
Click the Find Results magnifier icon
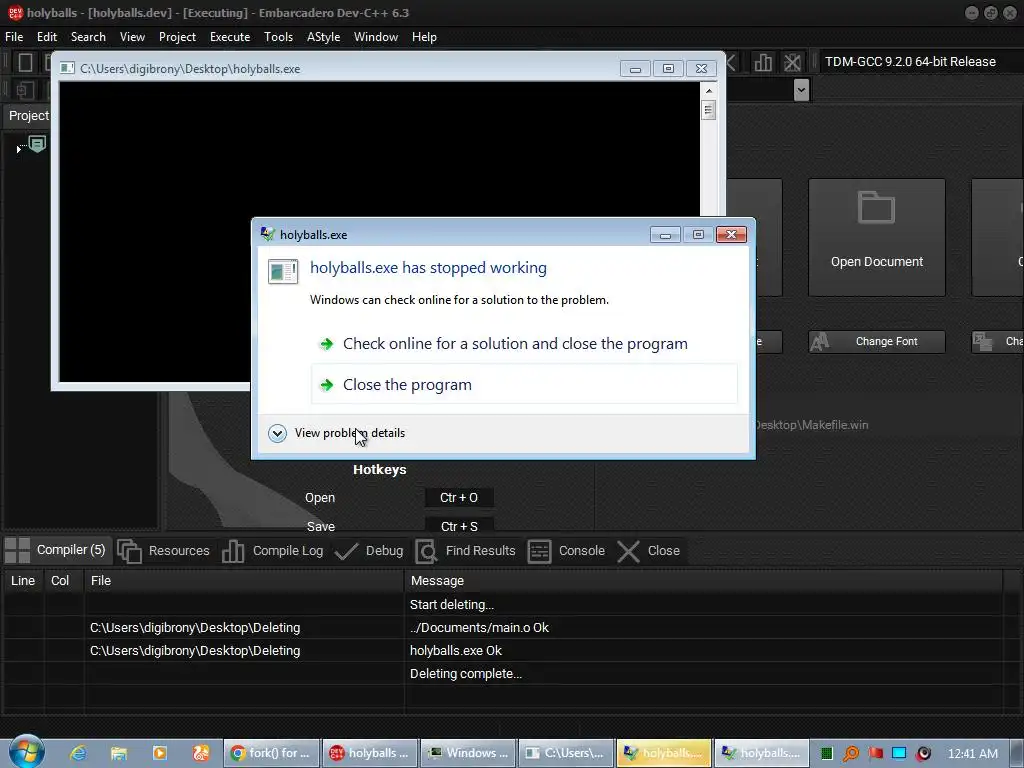click(426, 551)
